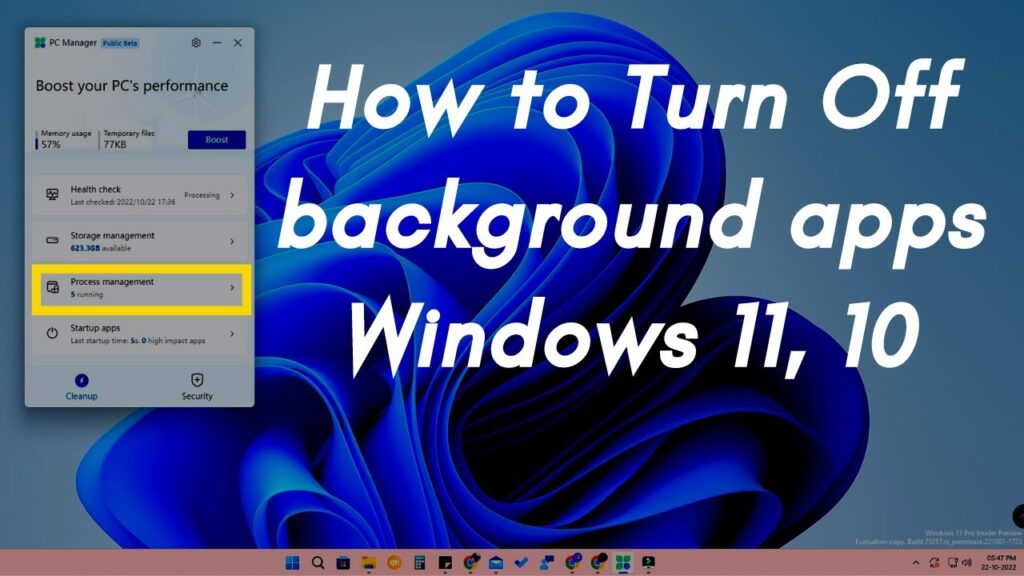
Task: Expand Health check chevron
Action: 232,195
